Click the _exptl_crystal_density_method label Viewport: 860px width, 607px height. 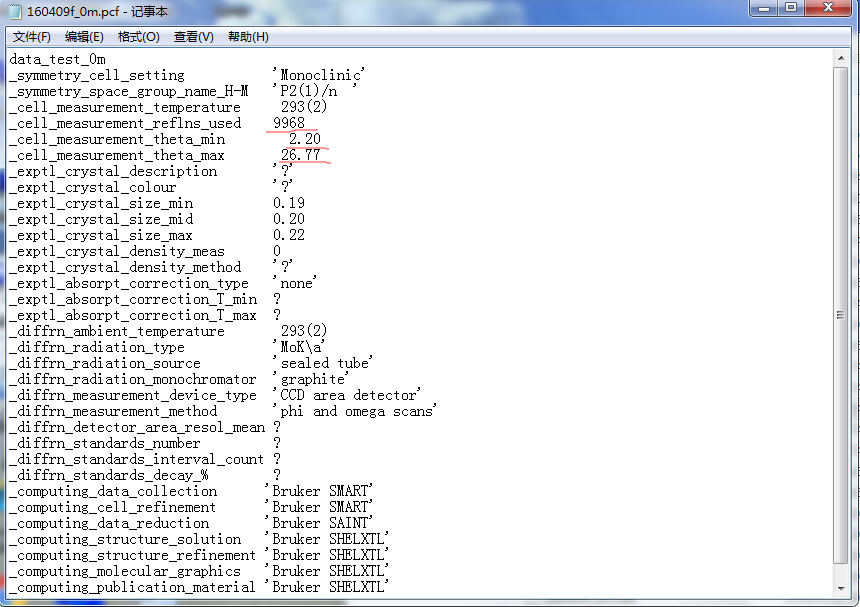[x=126, y=267]
